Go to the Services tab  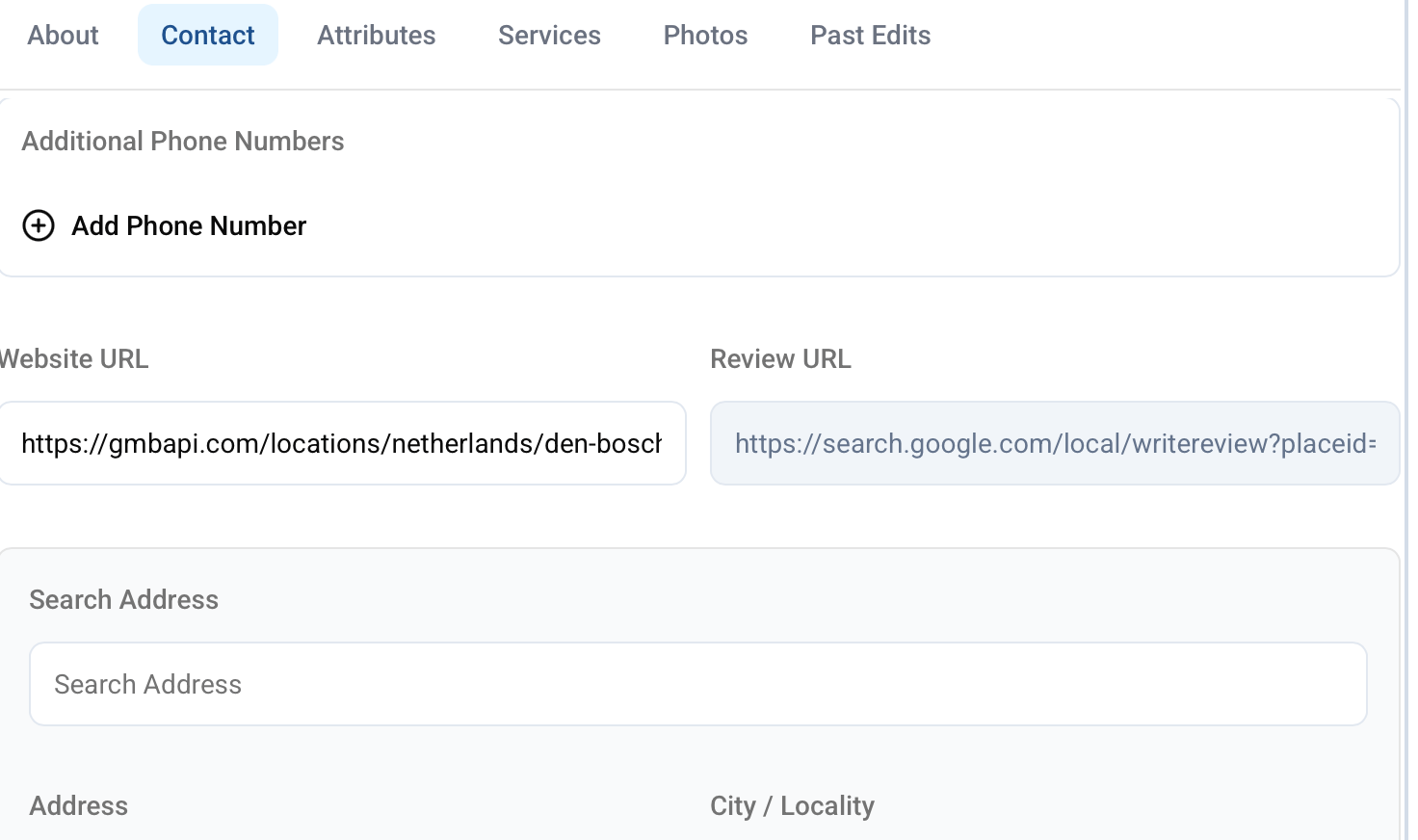(549, 36)
